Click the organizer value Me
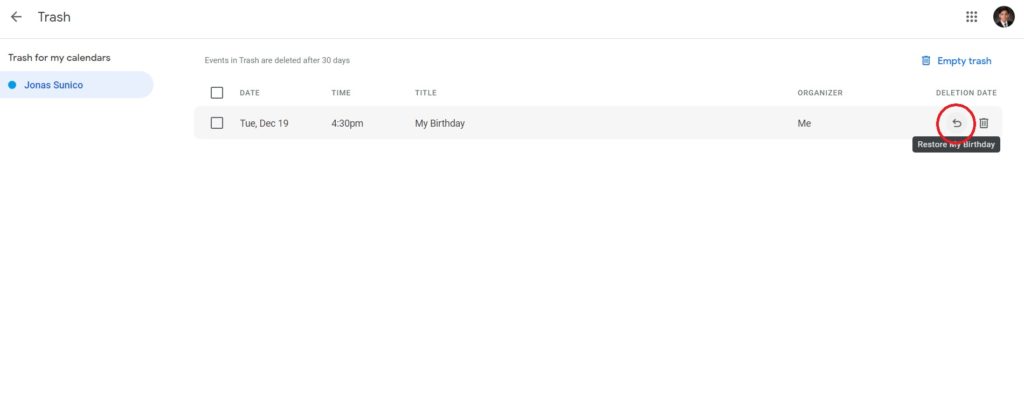Screen dimensions: 1024x401 804,123
